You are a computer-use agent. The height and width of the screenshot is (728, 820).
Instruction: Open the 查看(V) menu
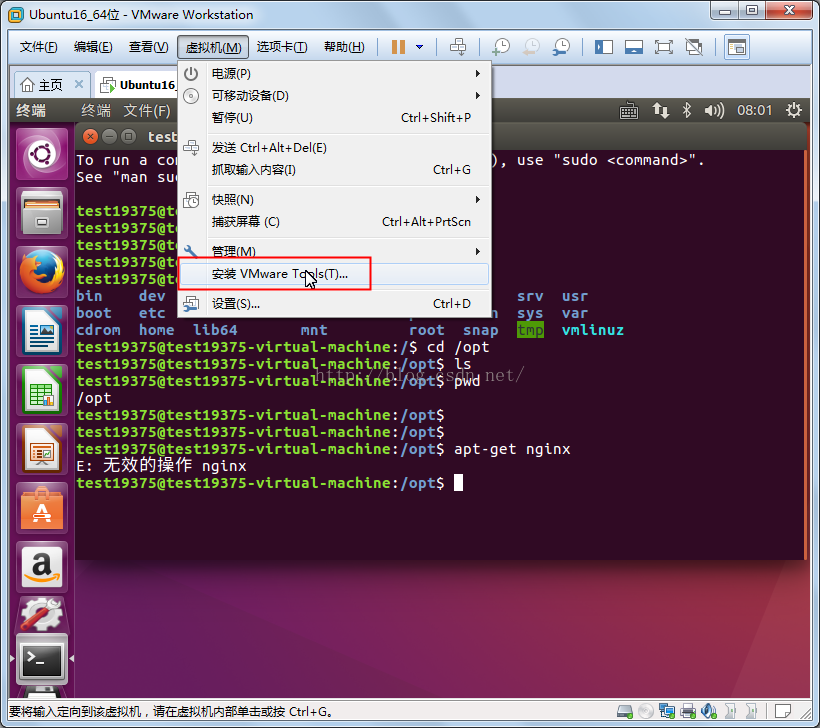149,47
